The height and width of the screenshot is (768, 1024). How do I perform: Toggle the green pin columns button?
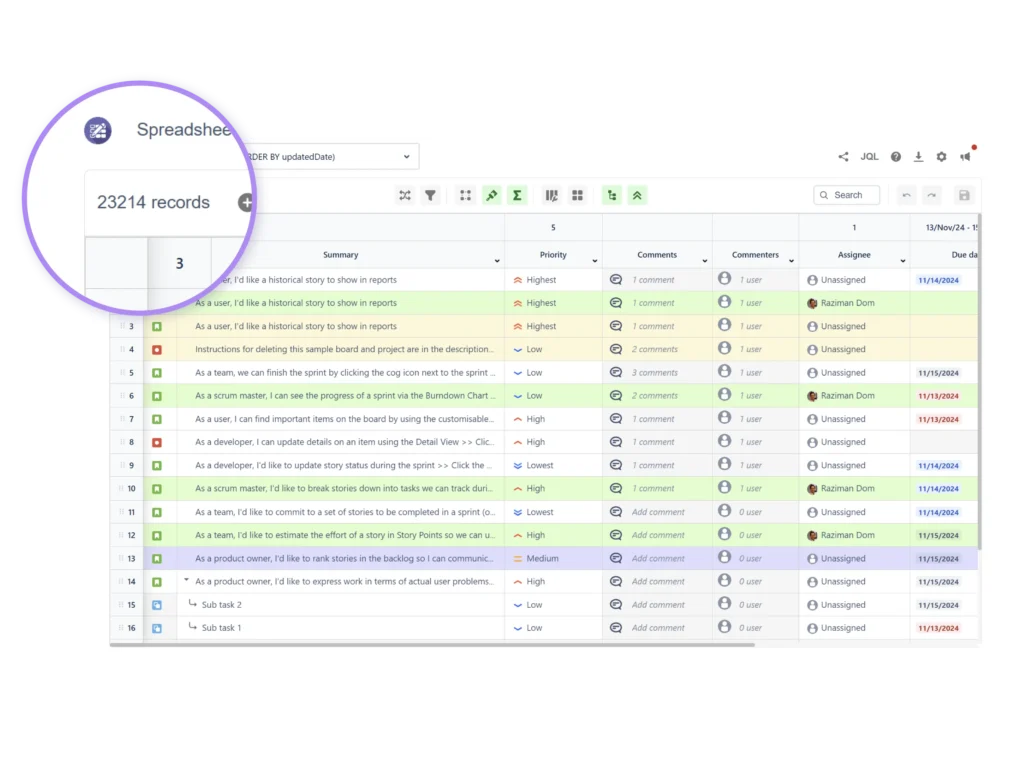click(492, 195)
